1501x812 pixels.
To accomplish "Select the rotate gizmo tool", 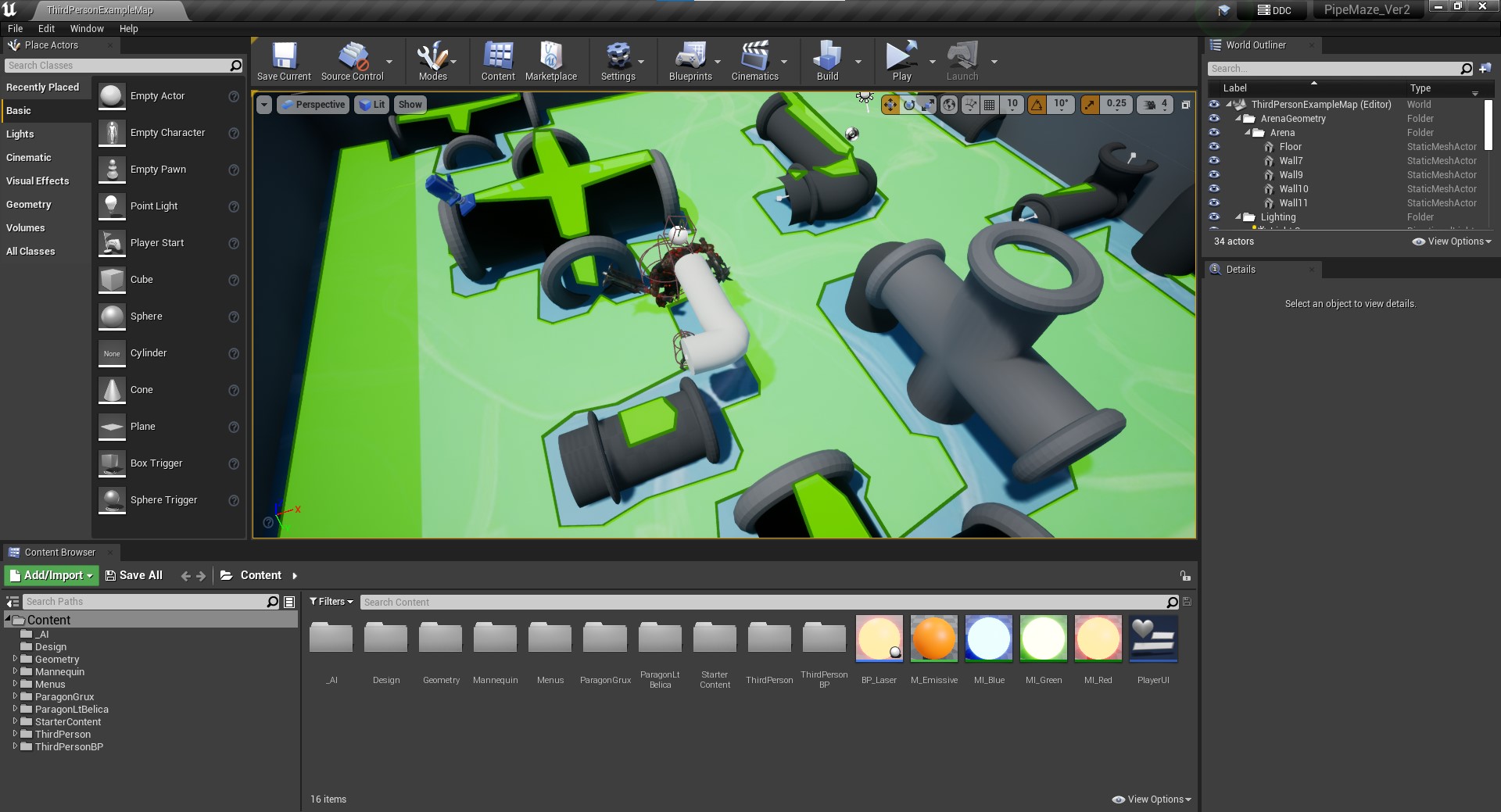I will pyautogui.click(x=909, y=105).
